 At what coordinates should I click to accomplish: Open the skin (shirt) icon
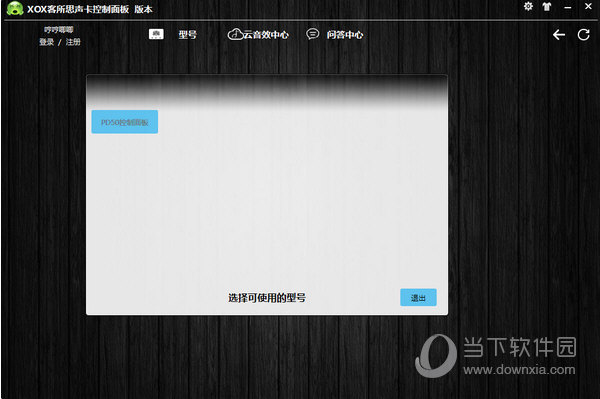tap(547, 7)
